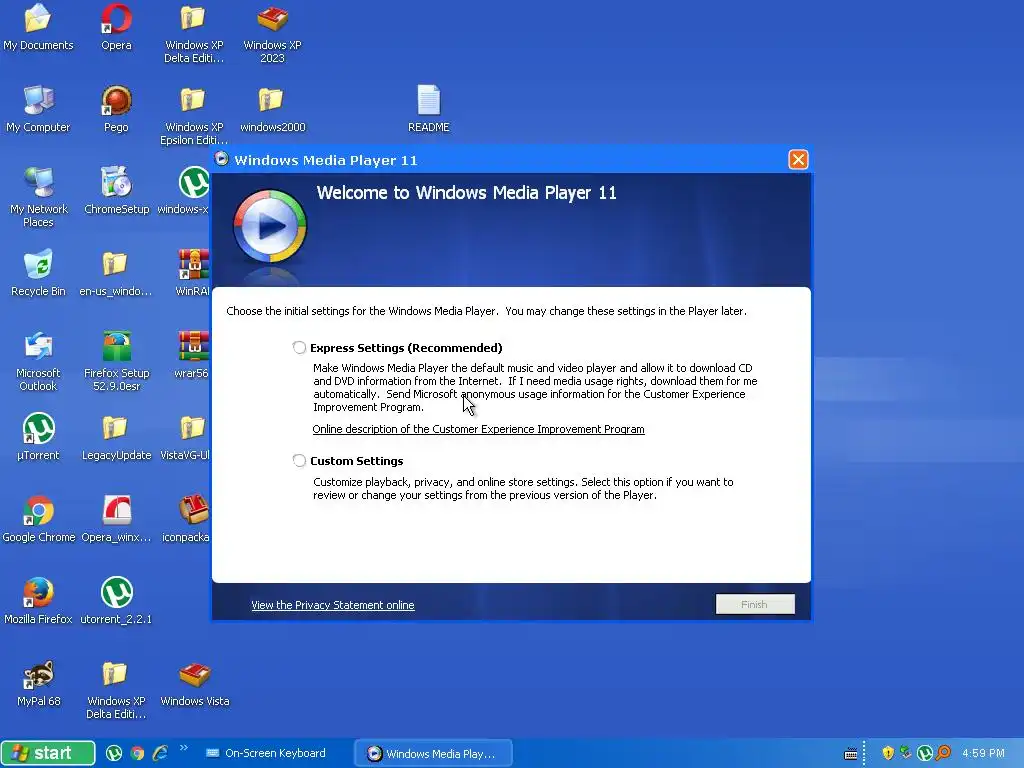Select windows2000 folder icon
Viewport: 1024px width, 768px height.
(272, 109)
